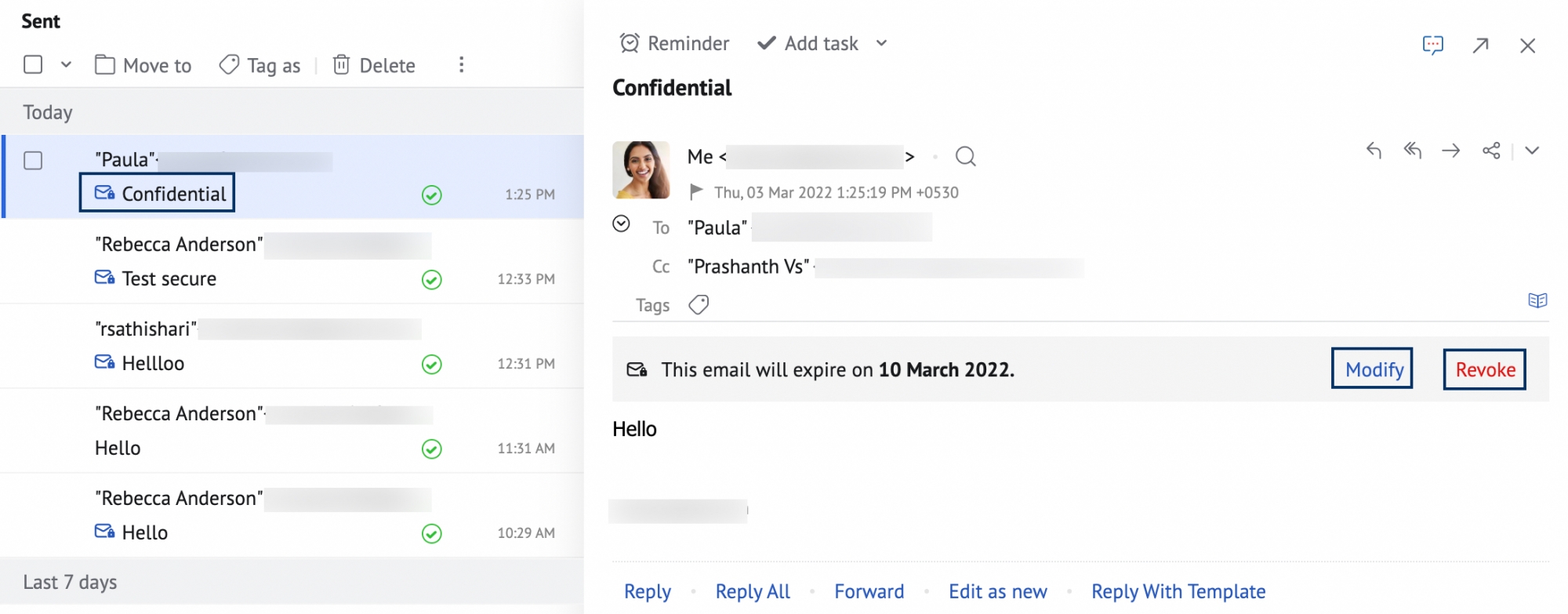Image resolution: width=1568 pixels, height=614 pixels.
Task: Click the sender's profile picture
Action: (x=641, y=171)
